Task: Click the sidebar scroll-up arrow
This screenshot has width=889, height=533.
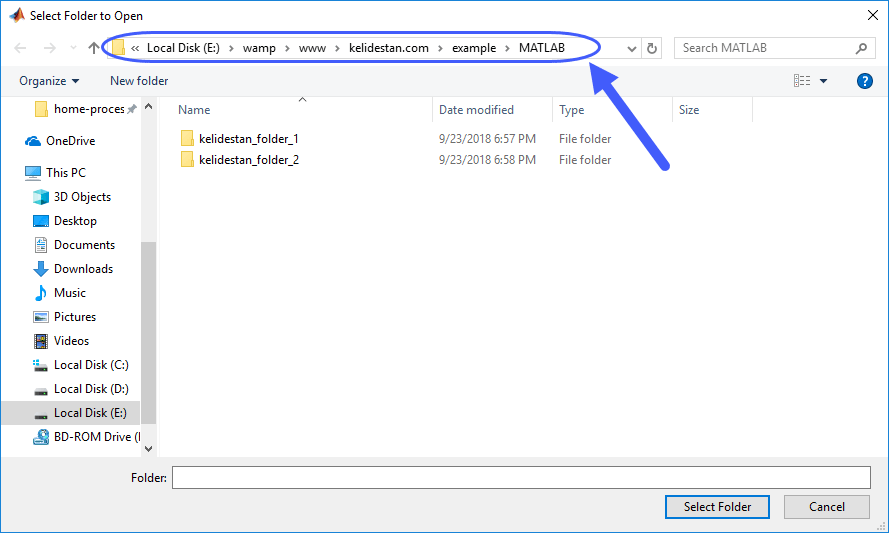Action: (149, 106)
